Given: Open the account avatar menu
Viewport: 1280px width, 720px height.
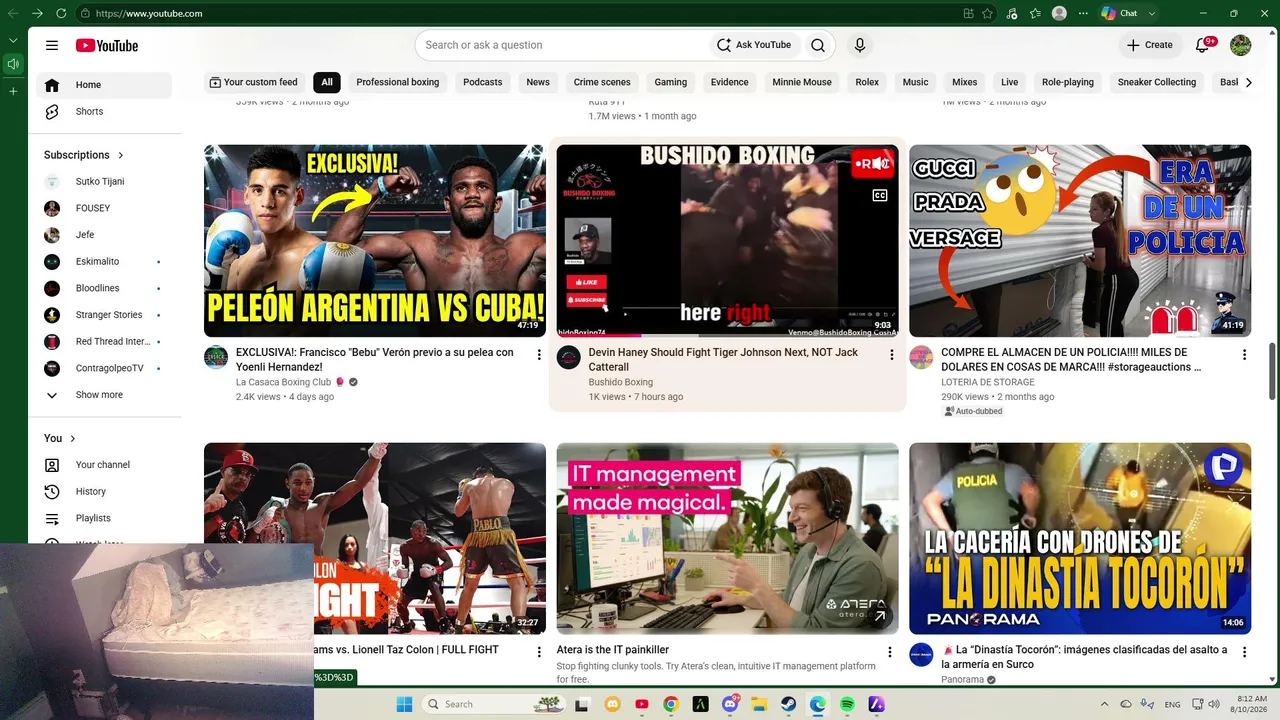Looking at the screenshot, I should coord(1240,45).
